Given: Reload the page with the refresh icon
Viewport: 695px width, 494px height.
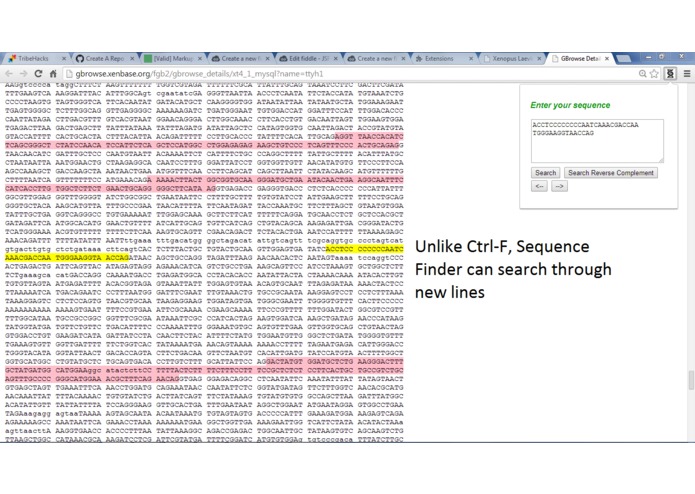Looking at the screenshot, I should click(39, 74).
